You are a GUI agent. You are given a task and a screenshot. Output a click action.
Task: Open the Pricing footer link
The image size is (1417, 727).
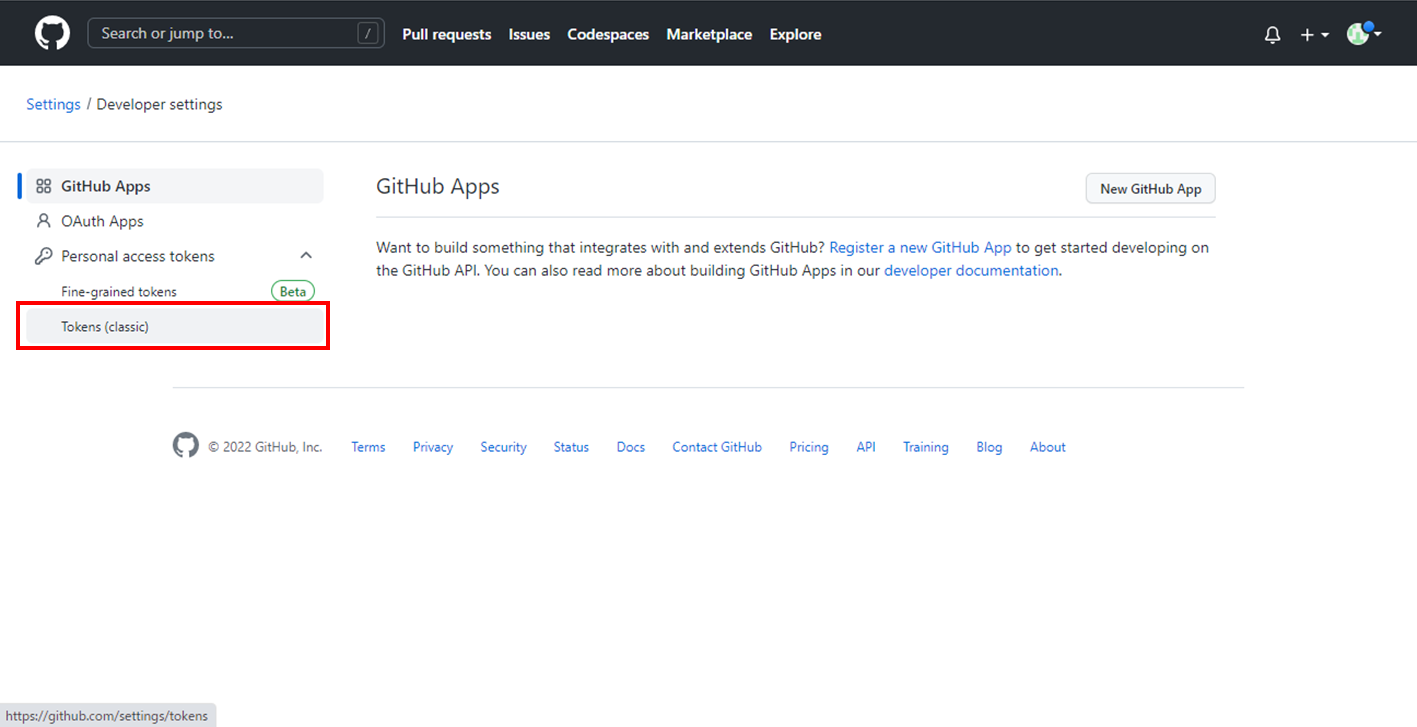(x=809, y=447)
